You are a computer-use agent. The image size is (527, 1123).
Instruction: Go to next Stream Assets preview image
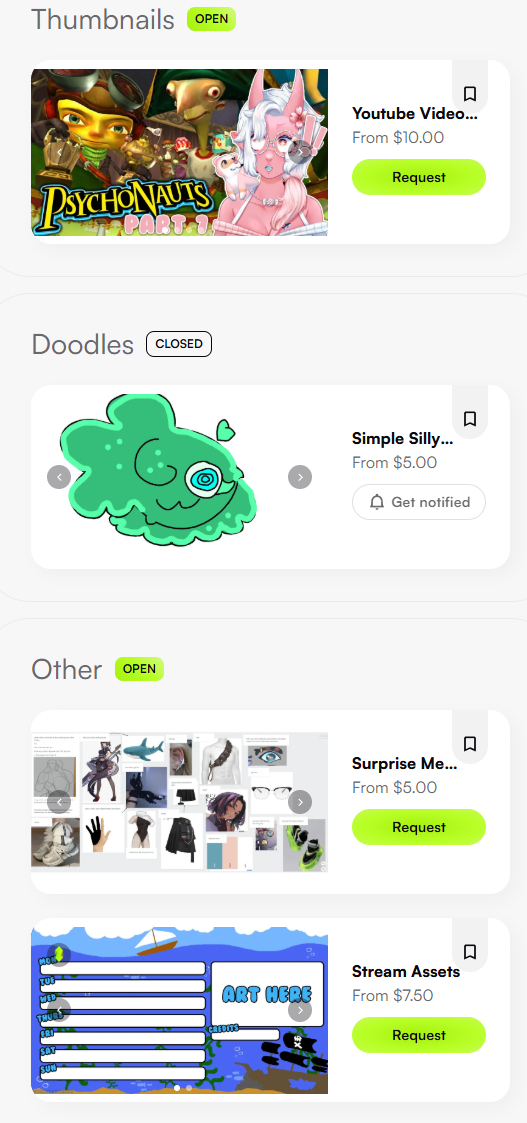[x=300, y=1011]
